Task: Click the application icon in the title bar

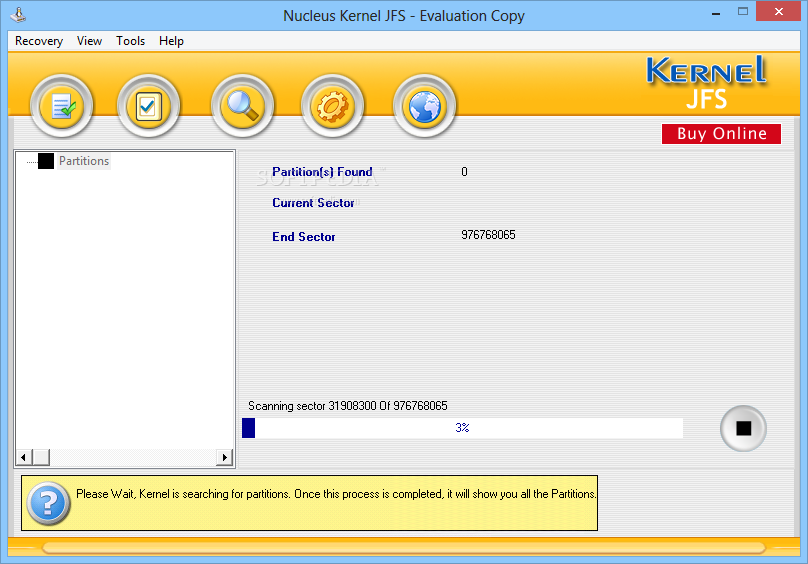Action: [18, 15]
